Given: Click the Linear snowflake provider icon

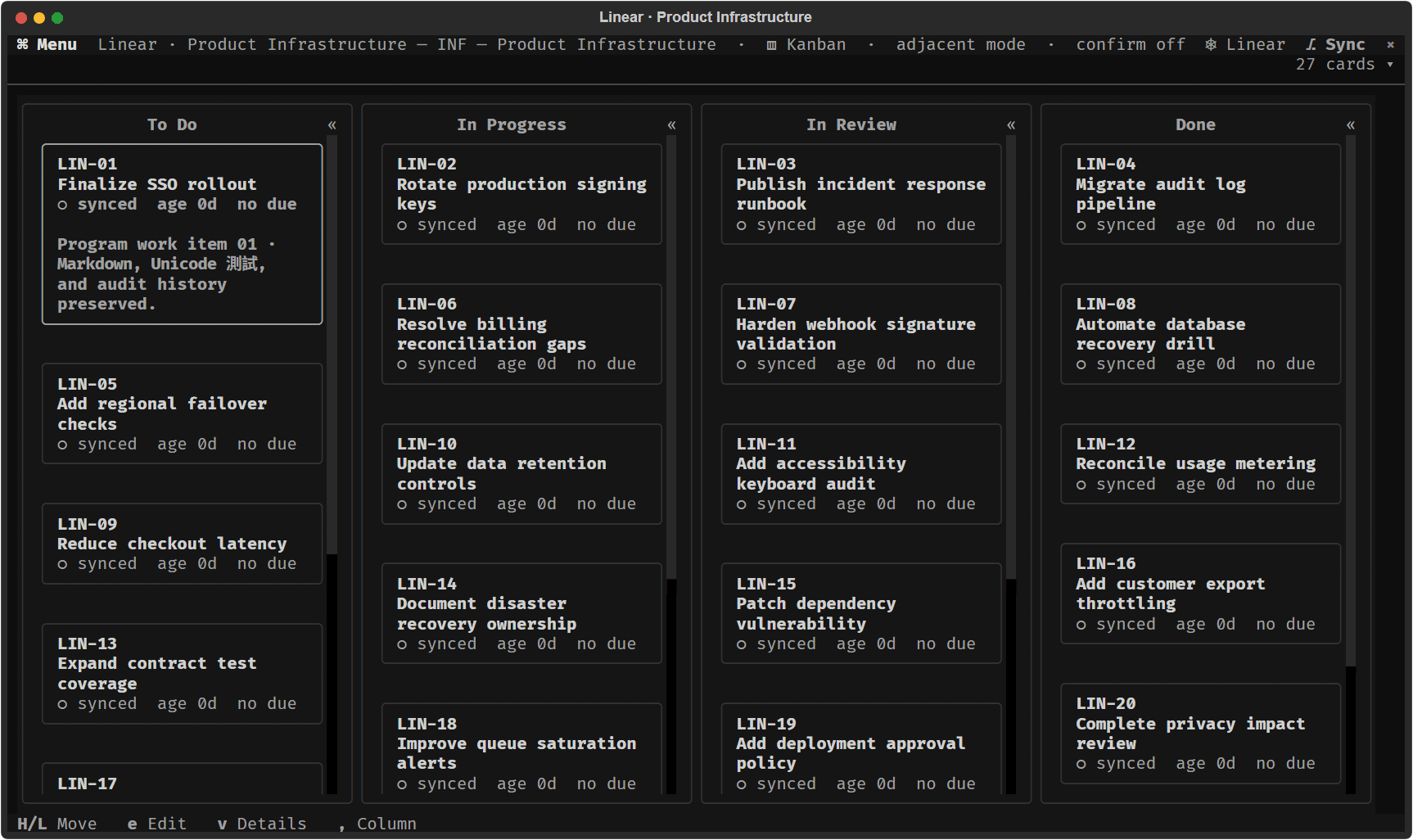Looking at the screenshot, I should 1211,44.
